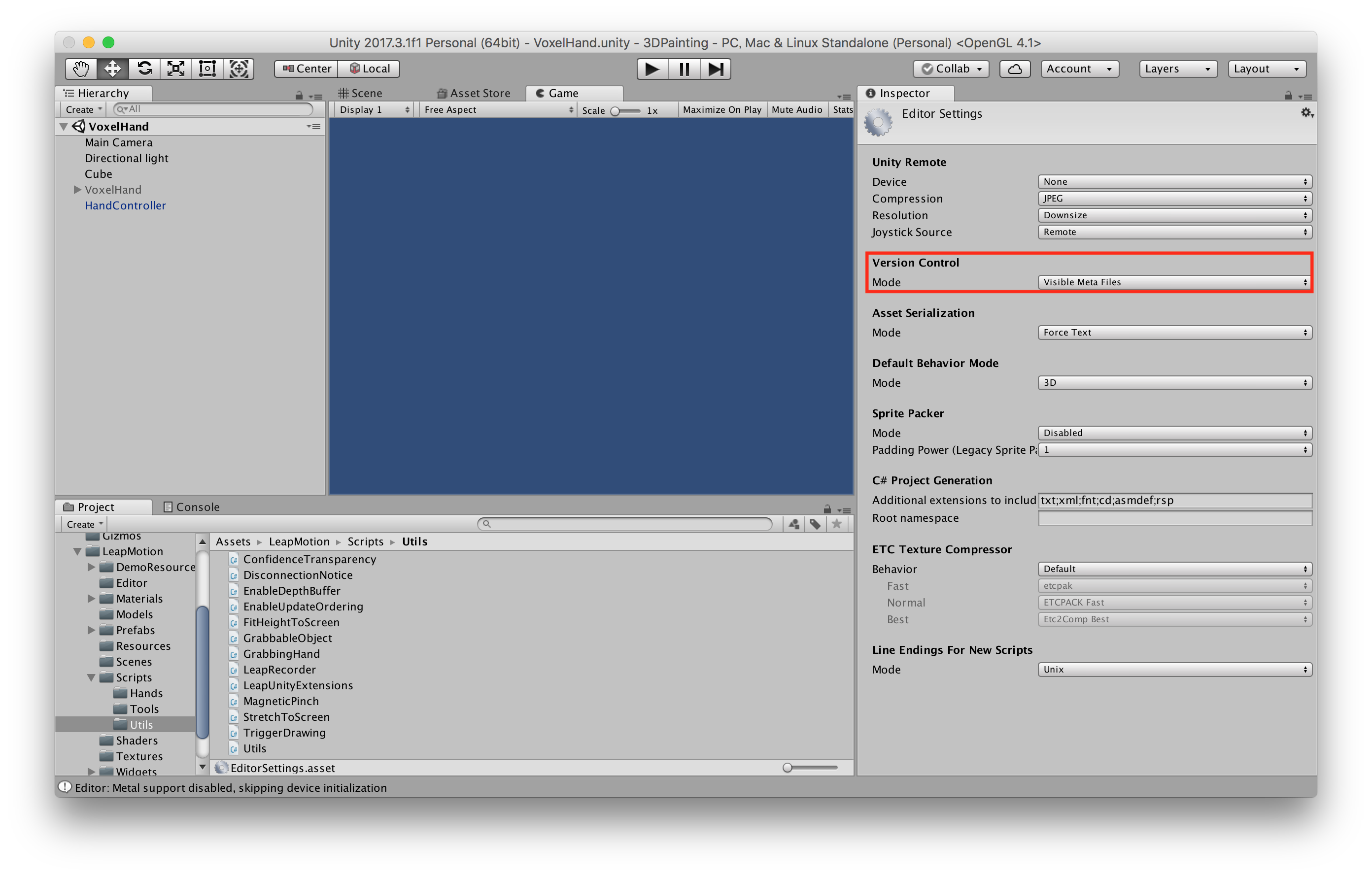
Task: Open the Layout menu
Action: click(1267, 69)
